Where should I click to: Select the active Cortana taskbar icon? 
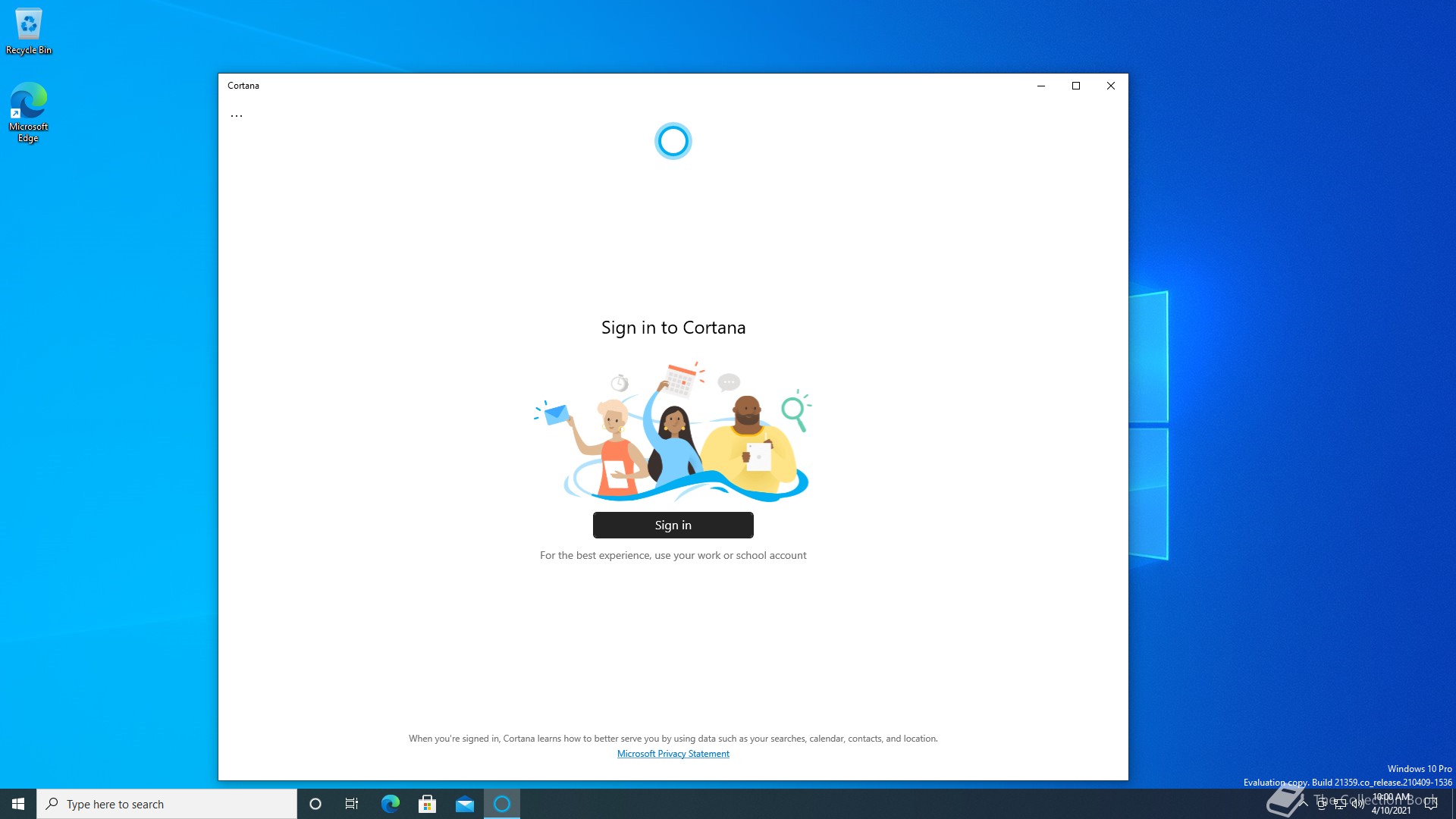tap(502, 804)
